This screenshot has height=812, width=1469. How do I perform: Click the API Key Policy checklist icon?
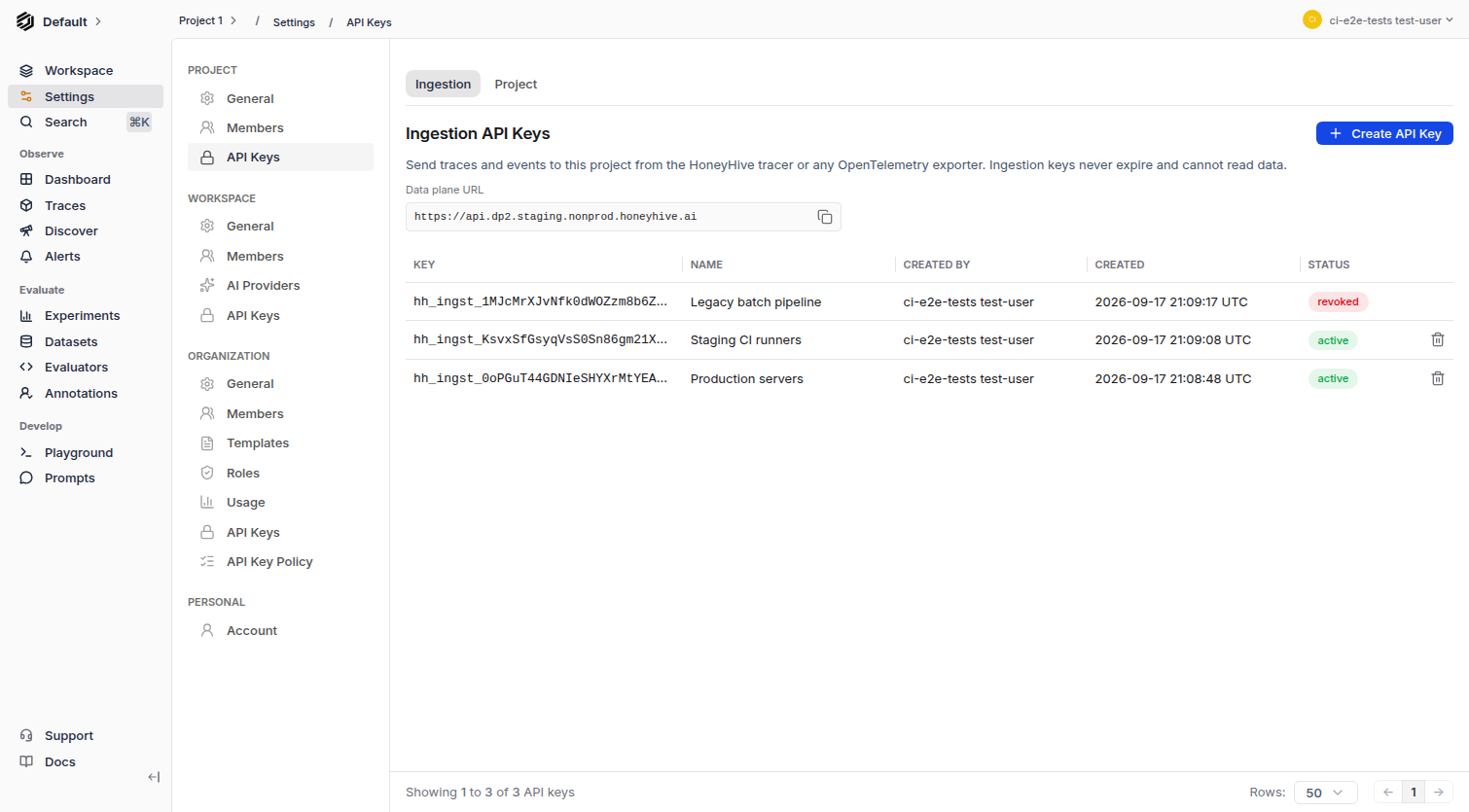pyautogui.click(x=207, y=562)
